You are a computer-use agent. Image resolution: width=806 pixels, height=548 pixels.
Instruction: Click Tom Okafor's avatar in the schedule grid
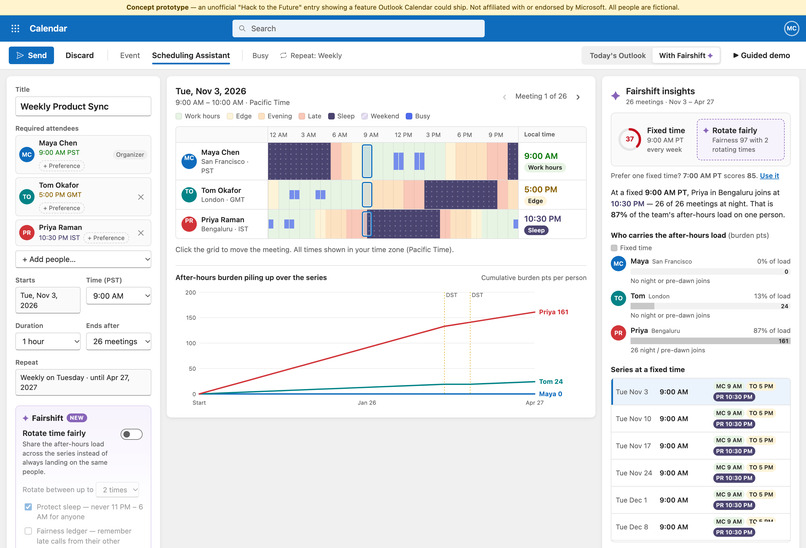coord(189,194)
